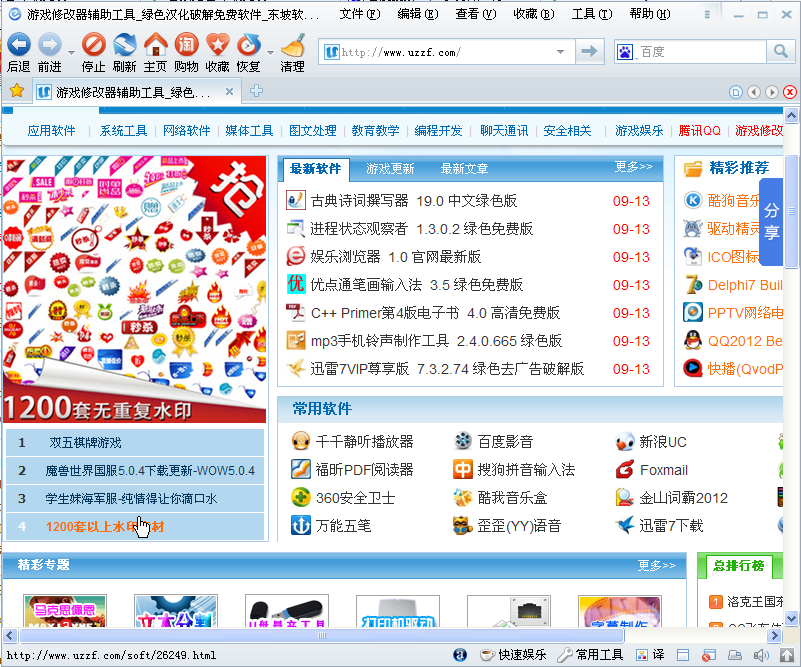Click the 译 translate status bar icon
The width and height of the screenshot is (801, 667).
click(650, 655)
